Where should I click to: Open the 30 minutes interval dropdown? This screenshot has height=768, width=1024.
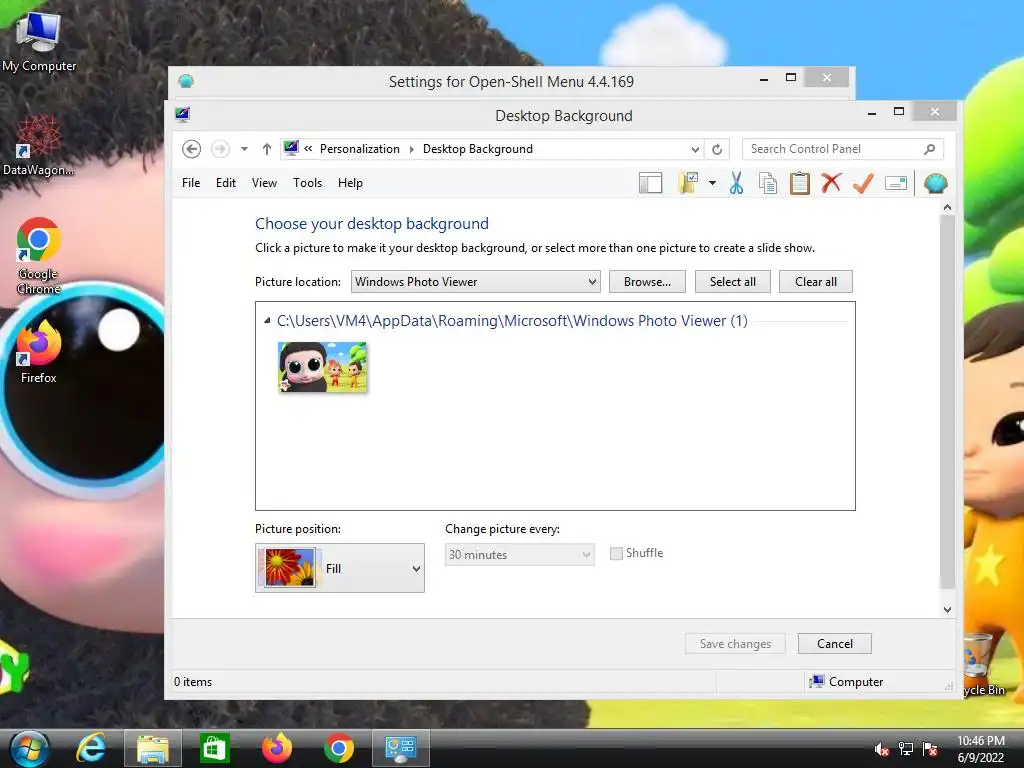[520, 554]
